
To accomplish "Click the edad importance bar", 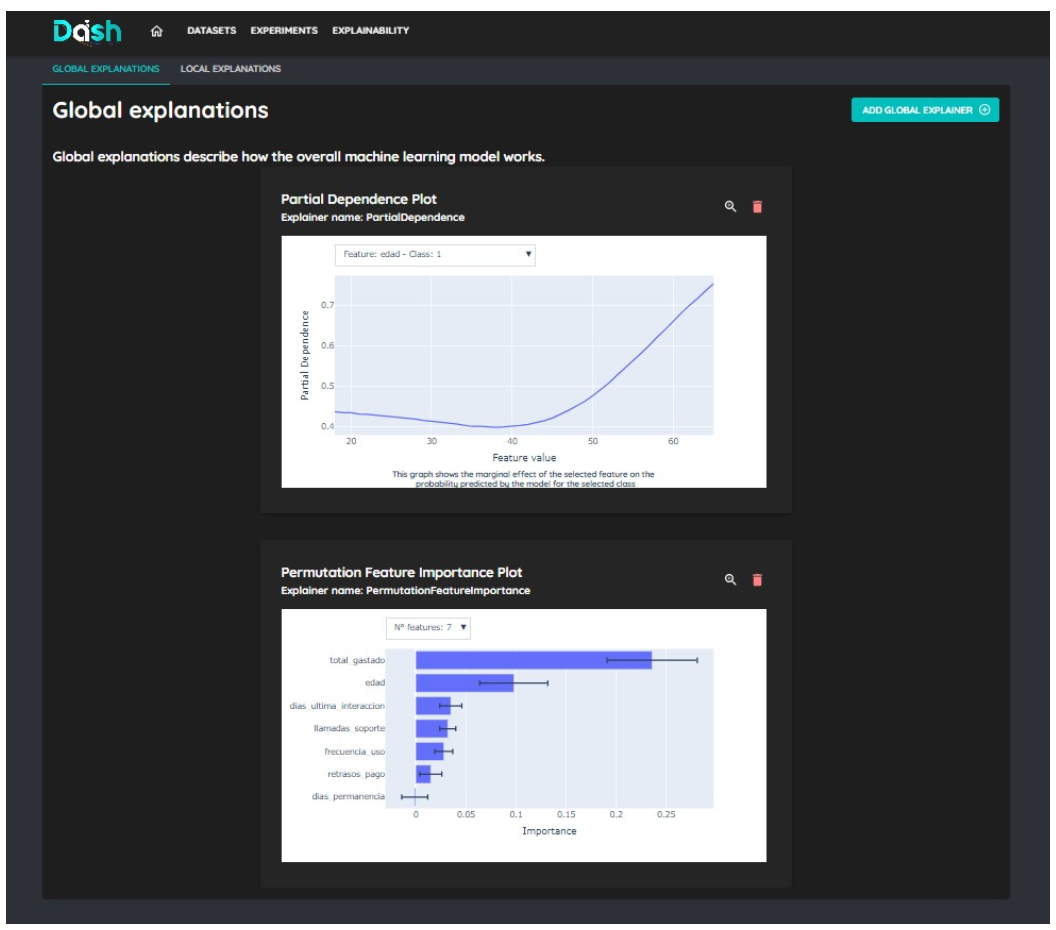I will tap(463, 683).
